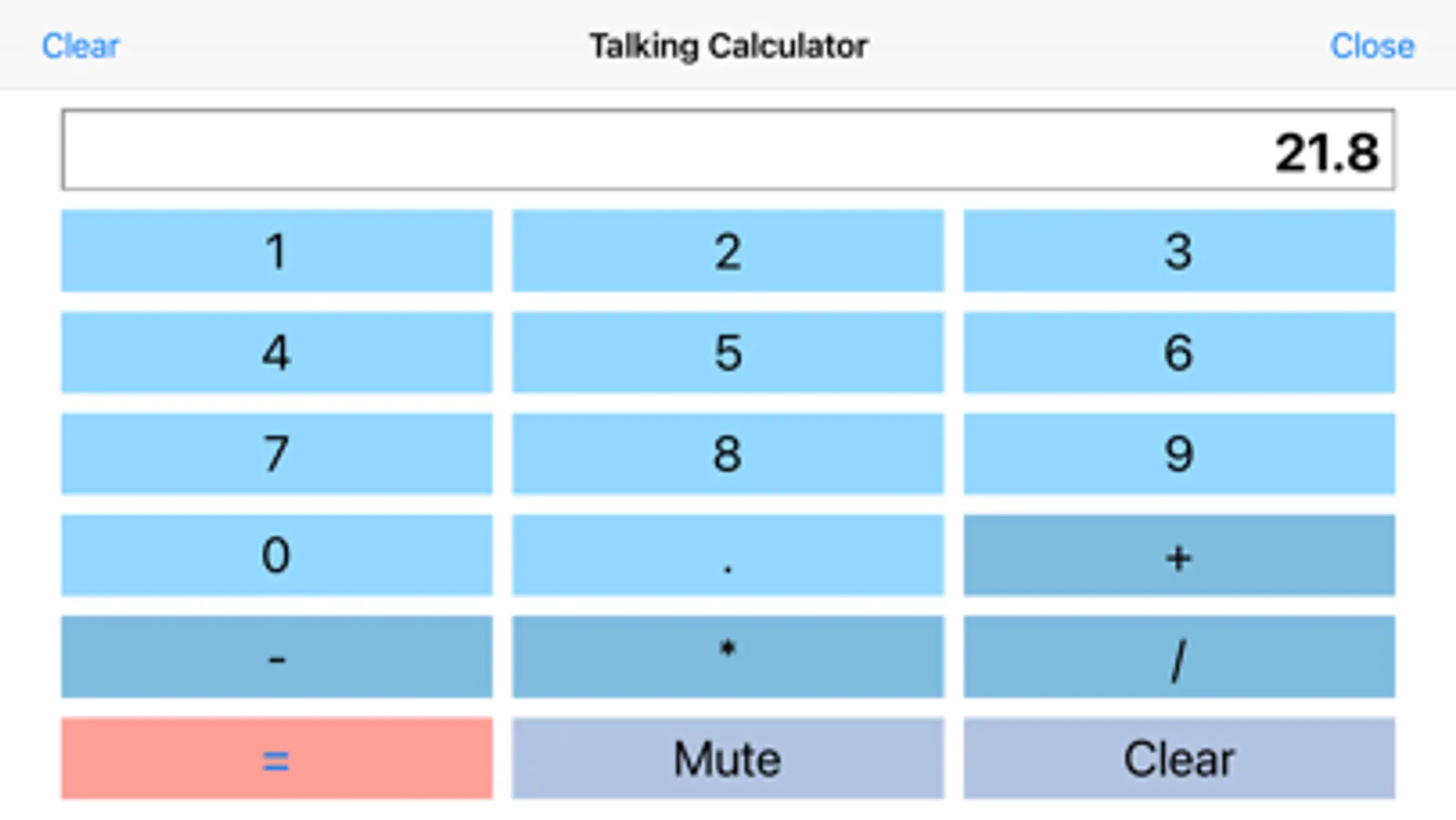Tap the digit 8 button
This screenshot has width=1456, height=820.
click(727, 454)
